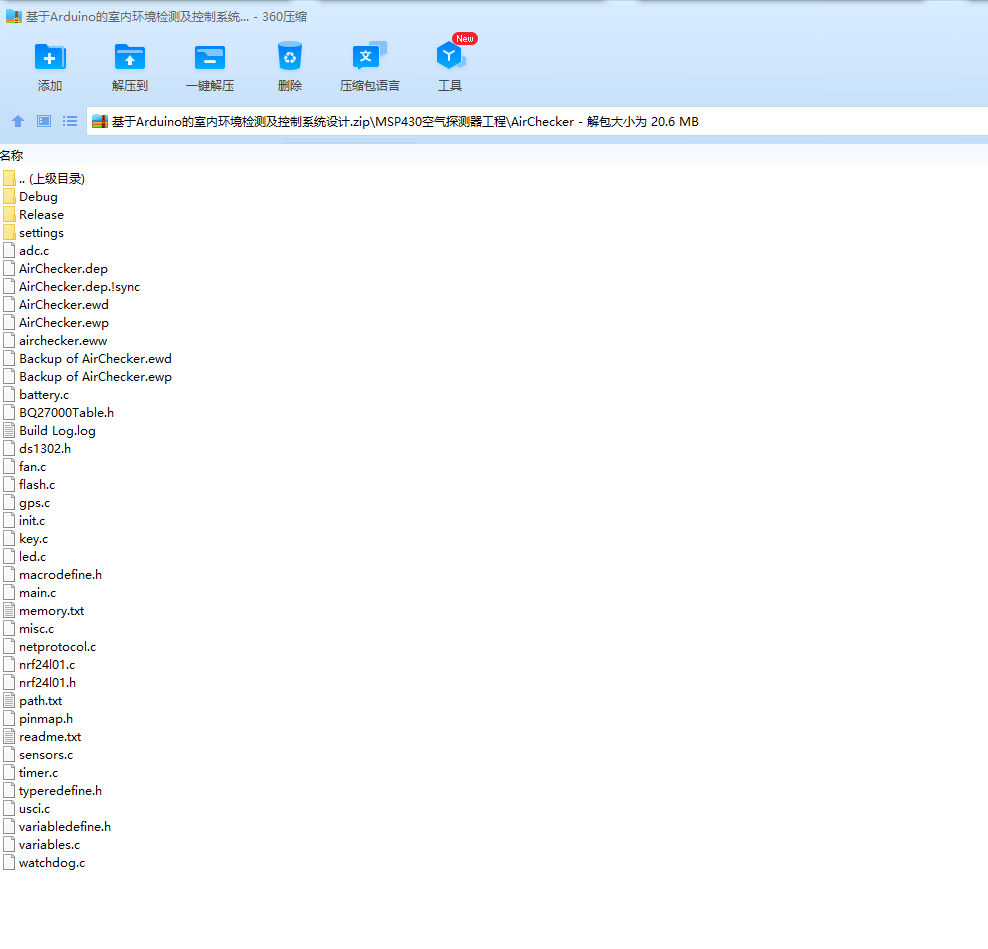
Task: Select the timer.c file
Action: point(31,773)
